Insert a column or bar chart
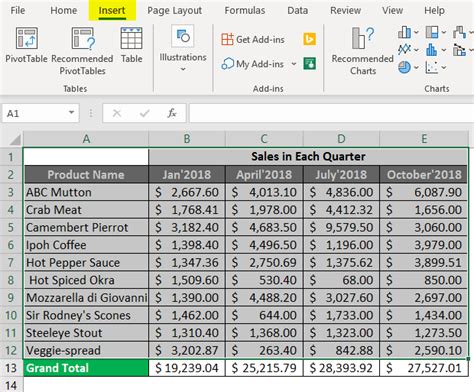This screenshot has height=392, width=474. coord(404,32)
